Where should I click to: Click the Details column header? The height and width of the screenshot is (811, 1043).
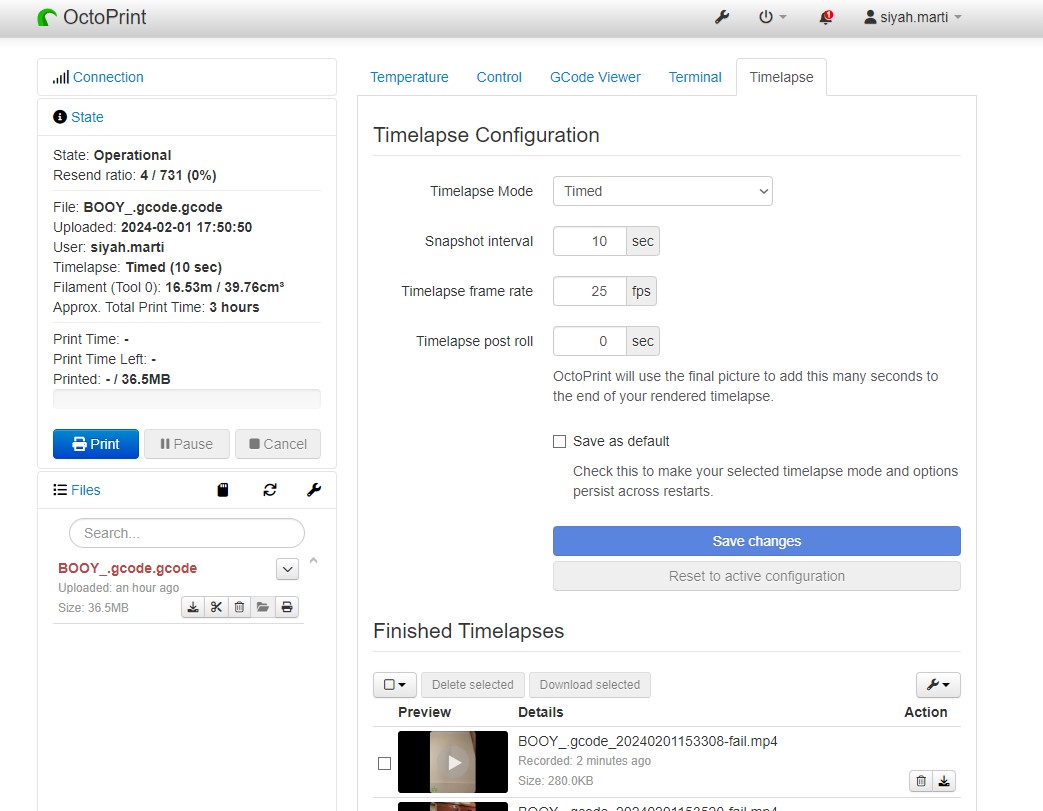(x=541, y=713)
